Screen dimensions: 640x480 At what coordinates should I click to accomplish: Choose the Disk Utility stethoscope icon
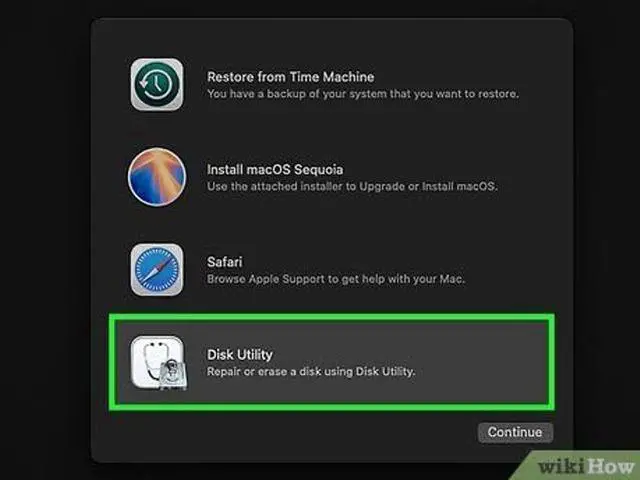pyautogui.click(x=158, y=362)
